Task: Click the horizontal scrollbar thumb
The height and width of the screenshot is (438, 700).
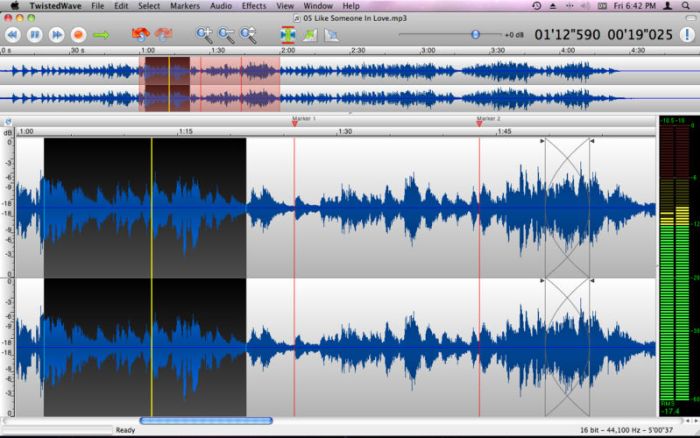Action: 206,421
